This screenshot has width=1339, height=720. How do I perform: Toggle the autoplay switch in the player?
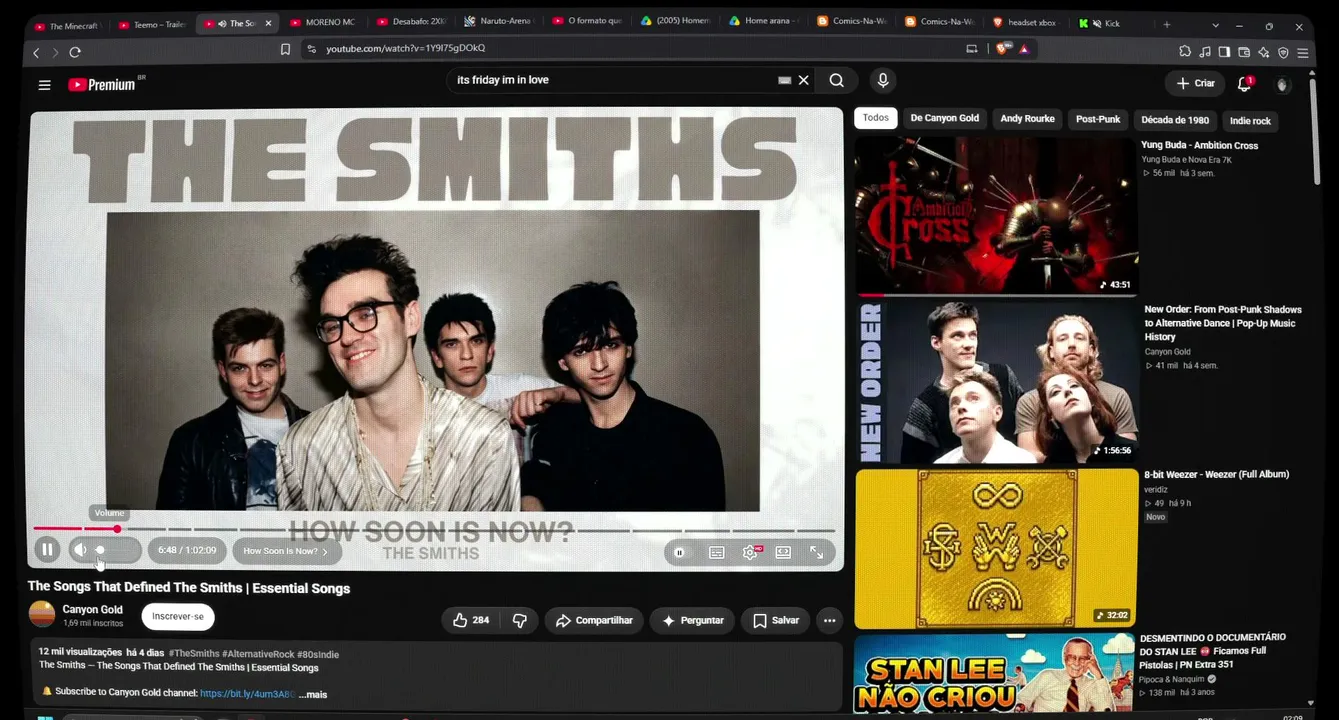(x=680, y=552)
